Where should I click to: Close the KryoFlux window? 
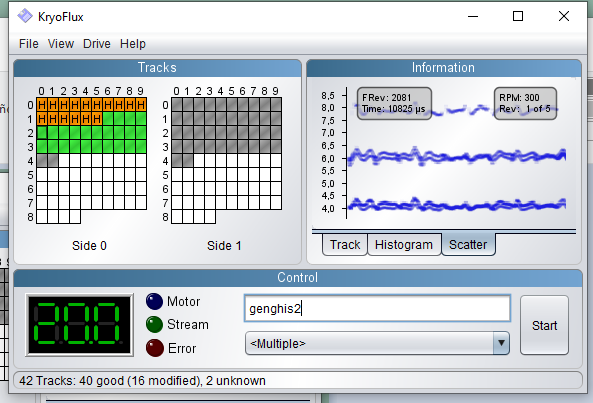click(x=564, y=16)
